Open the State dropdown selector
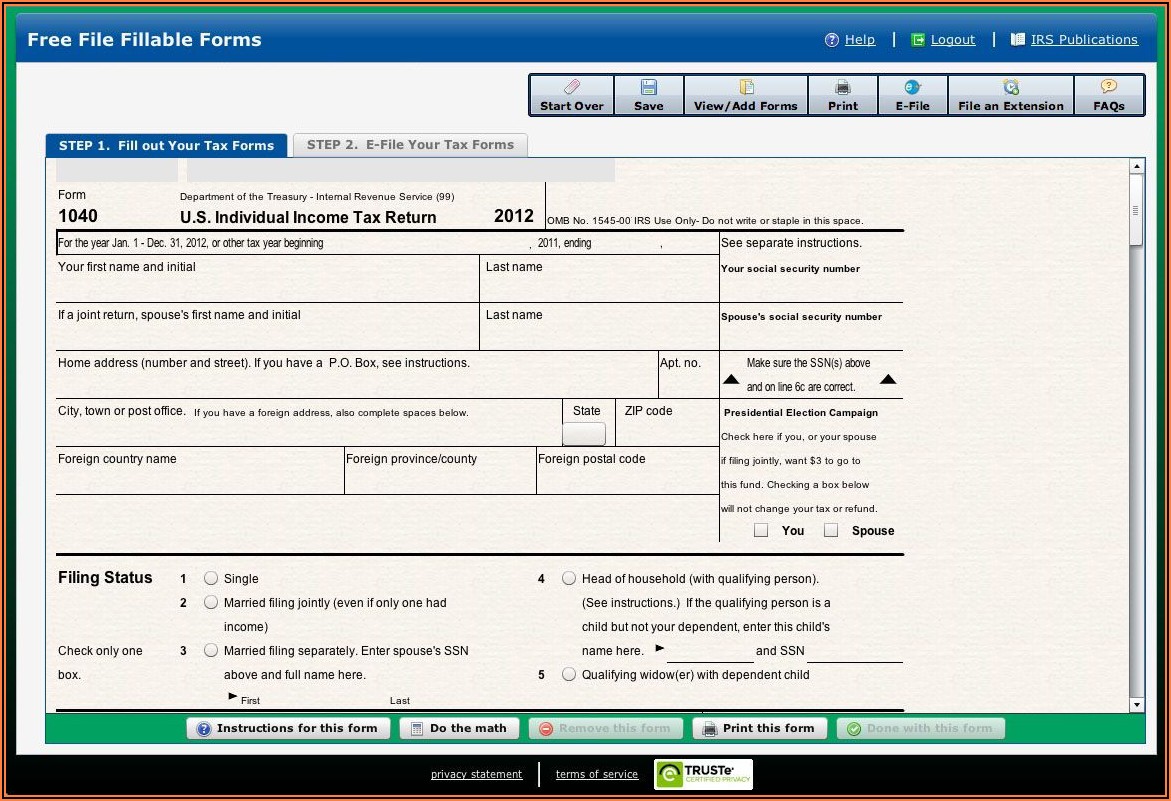1171x801 pixels. coord(584,434)
